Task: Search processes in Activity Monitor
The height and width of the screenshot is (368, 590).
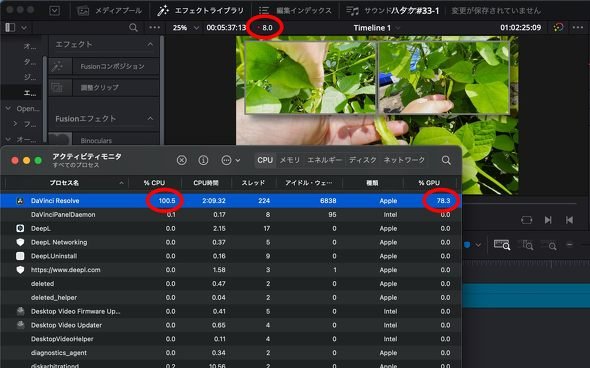Action: 446,160
